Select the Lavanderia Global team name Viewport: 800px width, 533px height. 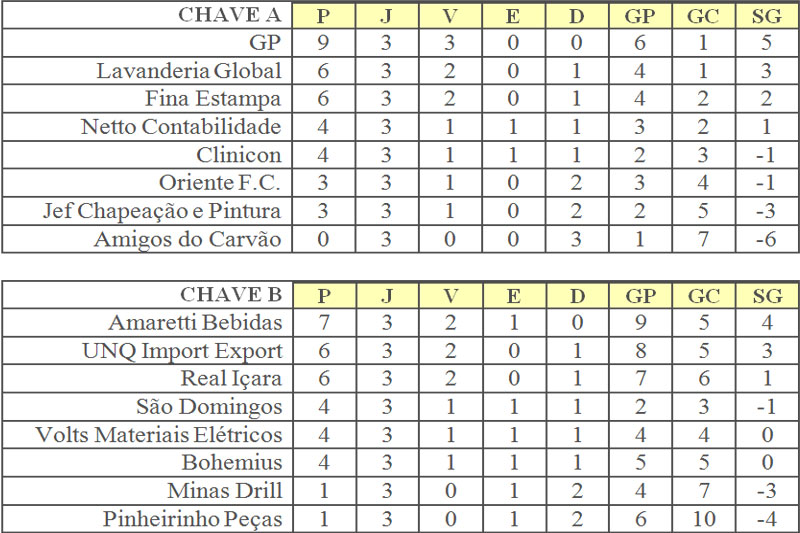point(189,71)
